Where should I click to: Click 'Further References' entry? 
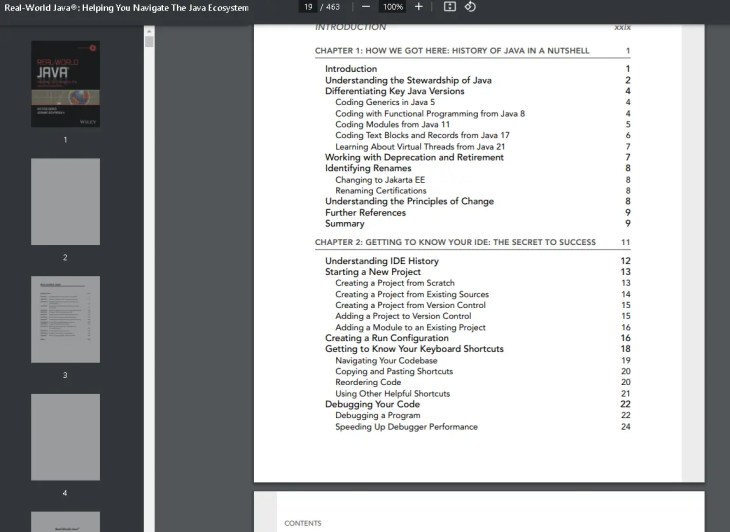coord(365,213)
